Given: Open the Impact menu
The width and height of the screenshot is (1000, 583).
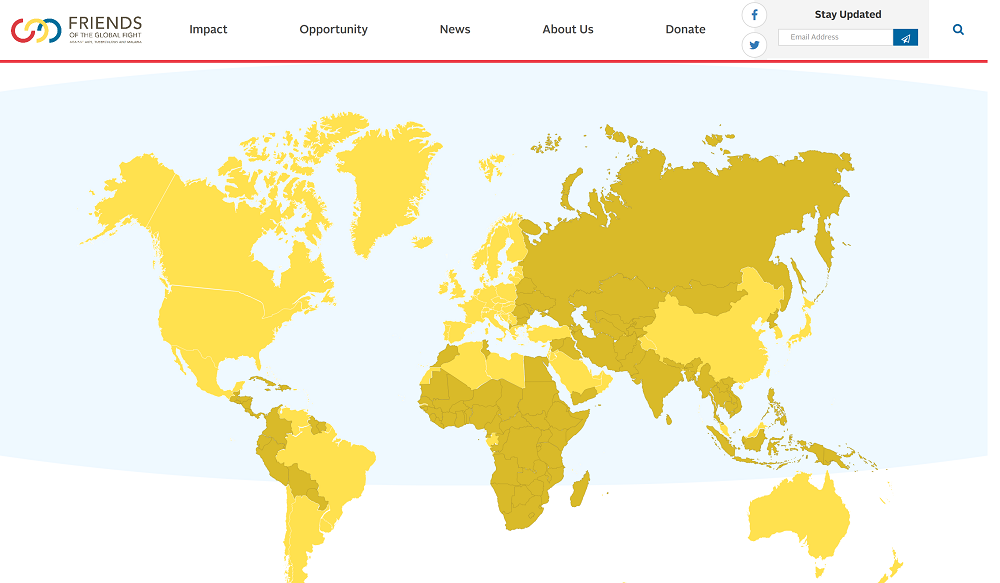Looking at the screenshot, I should pyautogui.click(x=208, y=29).
